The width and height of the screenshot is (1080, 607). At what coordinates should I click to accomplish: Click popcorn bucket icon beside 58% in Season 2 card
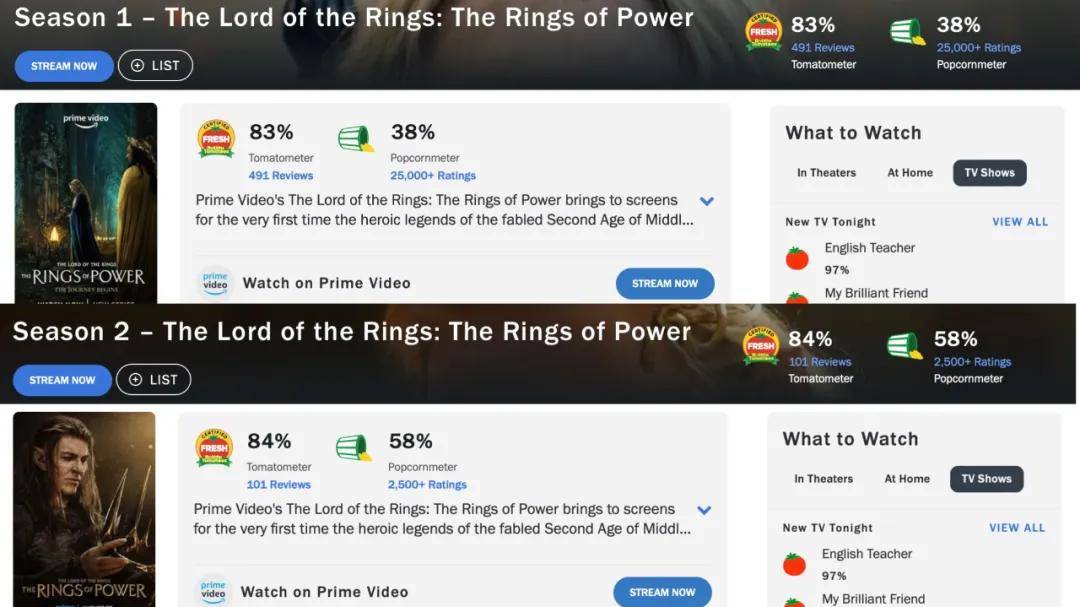[x=354, y=448]
